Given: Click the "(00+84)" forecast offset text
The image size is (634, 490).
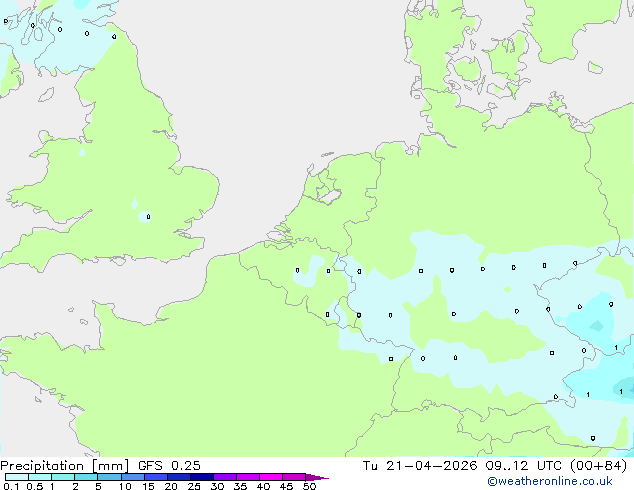Looking at the screenshot, I should [x=598, y=466].
